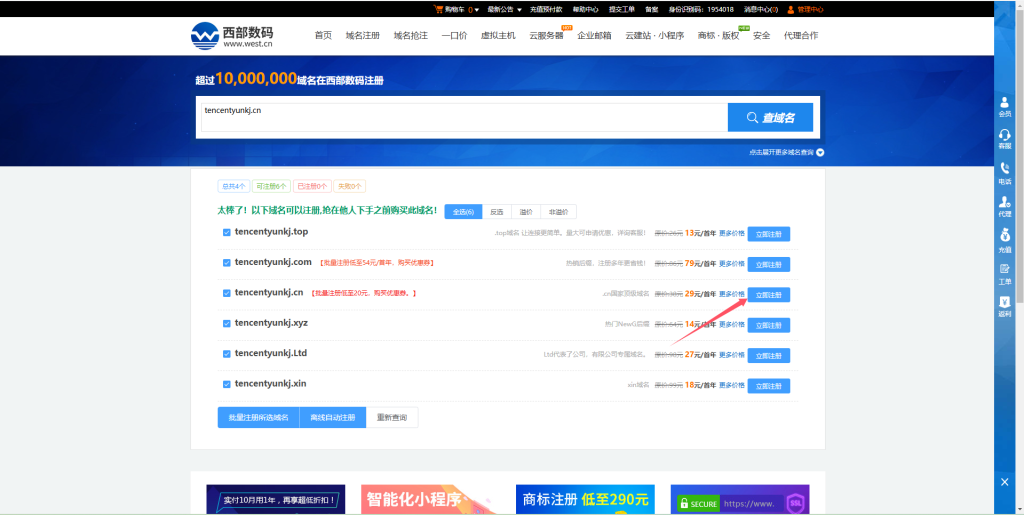
Task: Open 虚拟主机 navigation item
Action: 498,36
